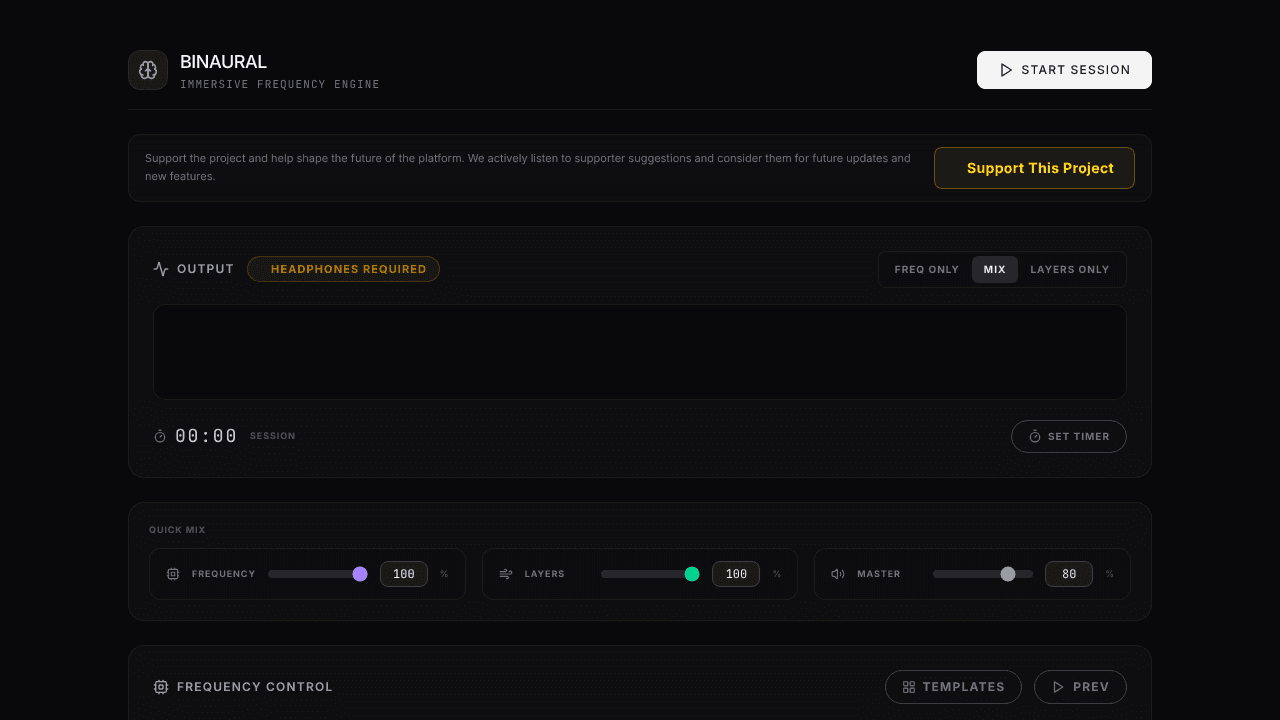The image size is (1280, 720).
Task: Adjust the gray Master volume slider
Action: [x=983, y=574]
